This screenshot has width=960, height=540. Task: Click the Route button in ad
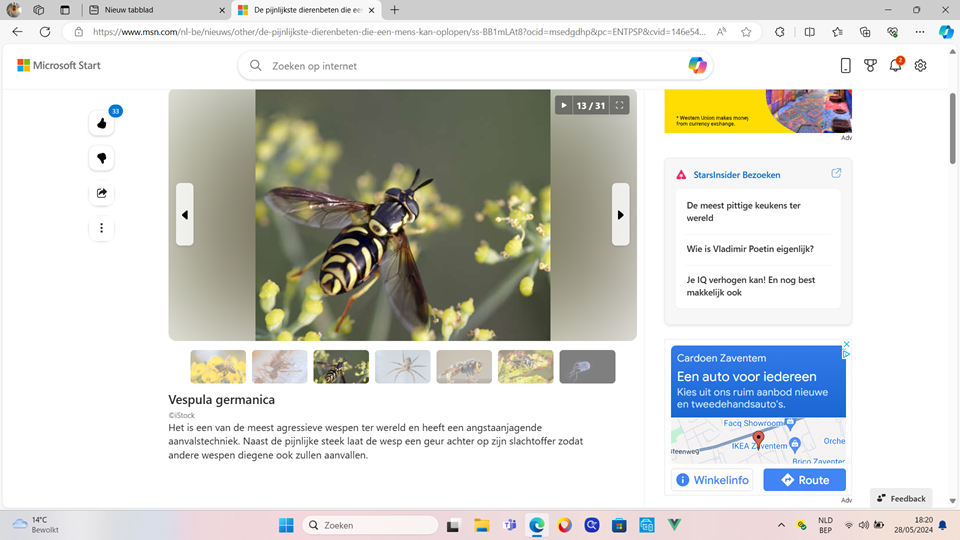coord(804,480)
